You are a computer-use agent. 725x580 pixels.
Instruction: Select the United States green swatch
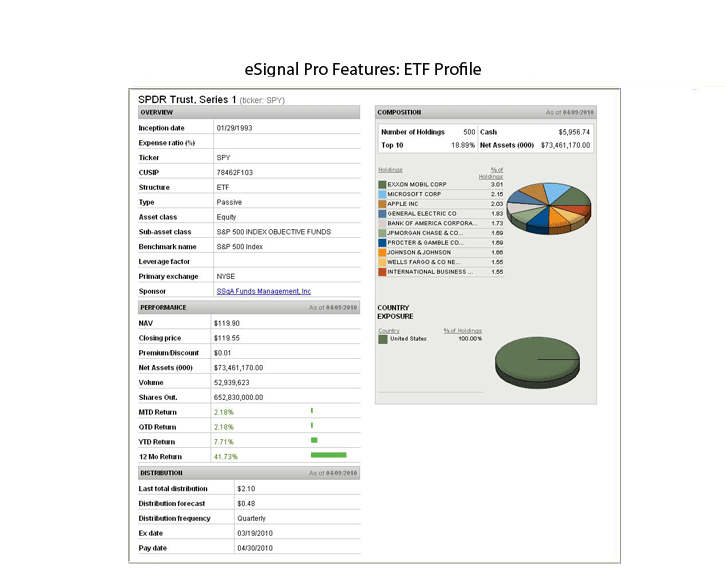383,339
